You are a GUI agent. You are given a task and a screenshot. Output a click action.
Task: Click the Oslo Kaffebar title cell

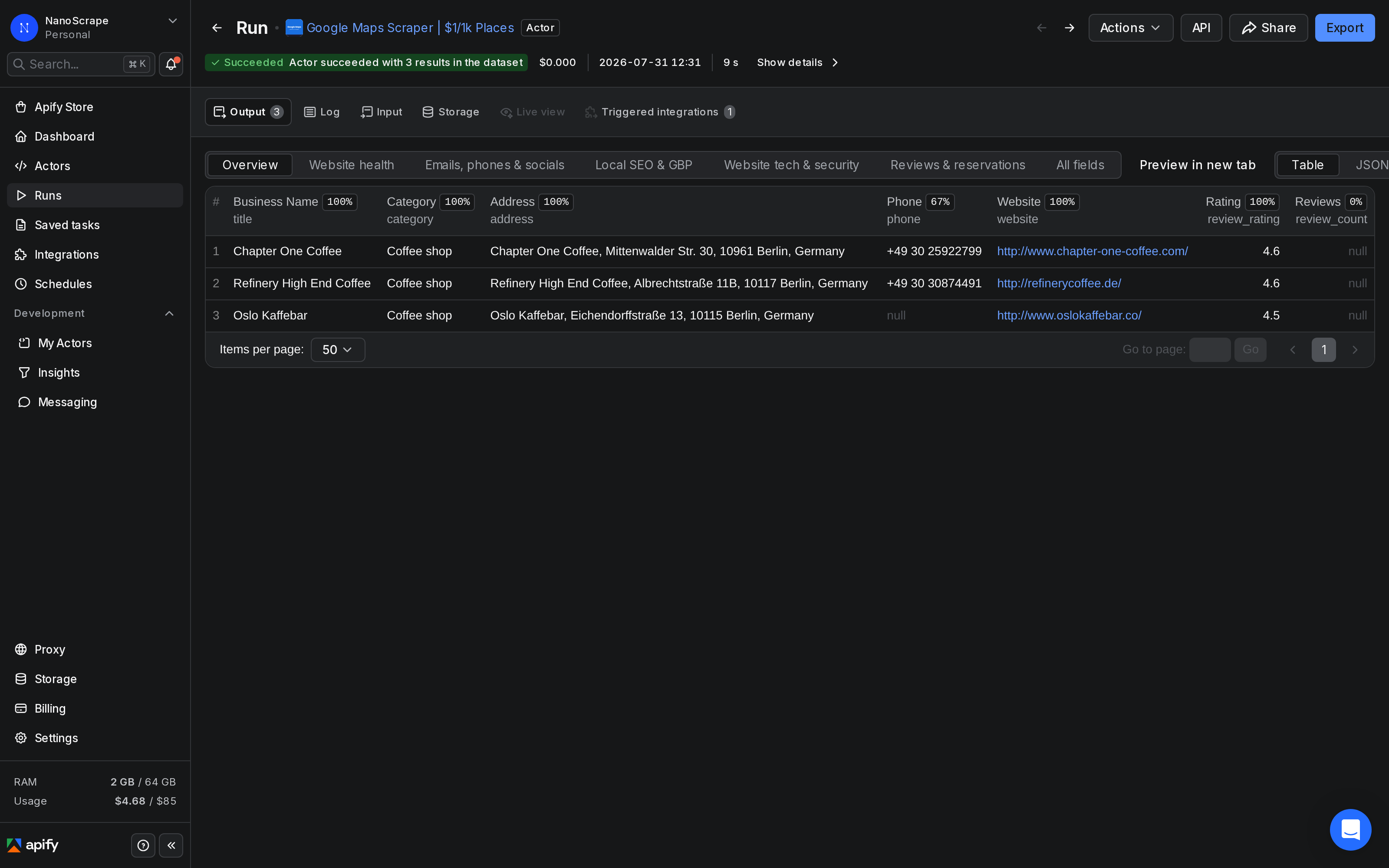(270, 316)
